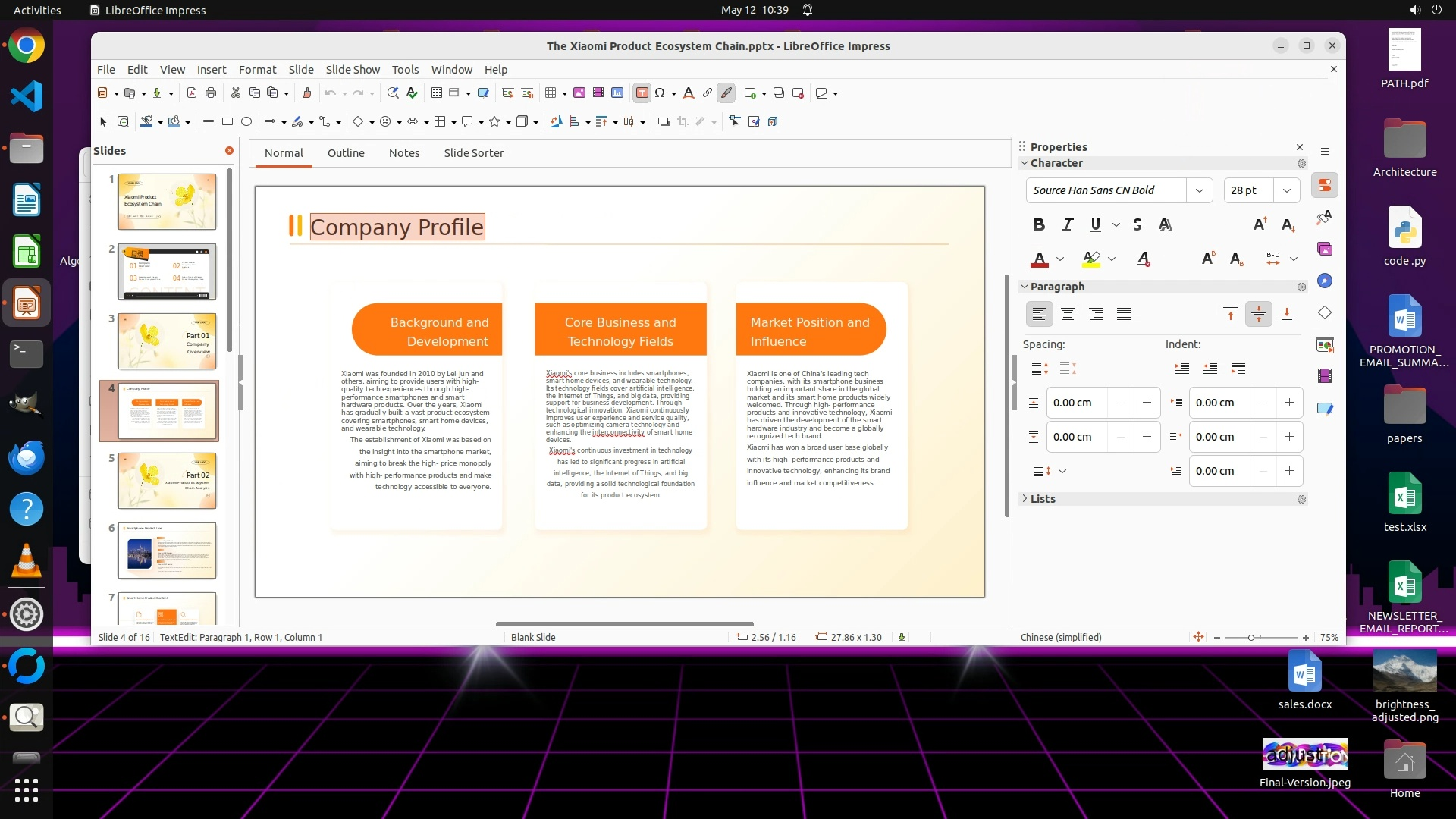Open the Gallery sidebar deck icon
This screenshot has width=1456, height=819.
[1325, 249]
